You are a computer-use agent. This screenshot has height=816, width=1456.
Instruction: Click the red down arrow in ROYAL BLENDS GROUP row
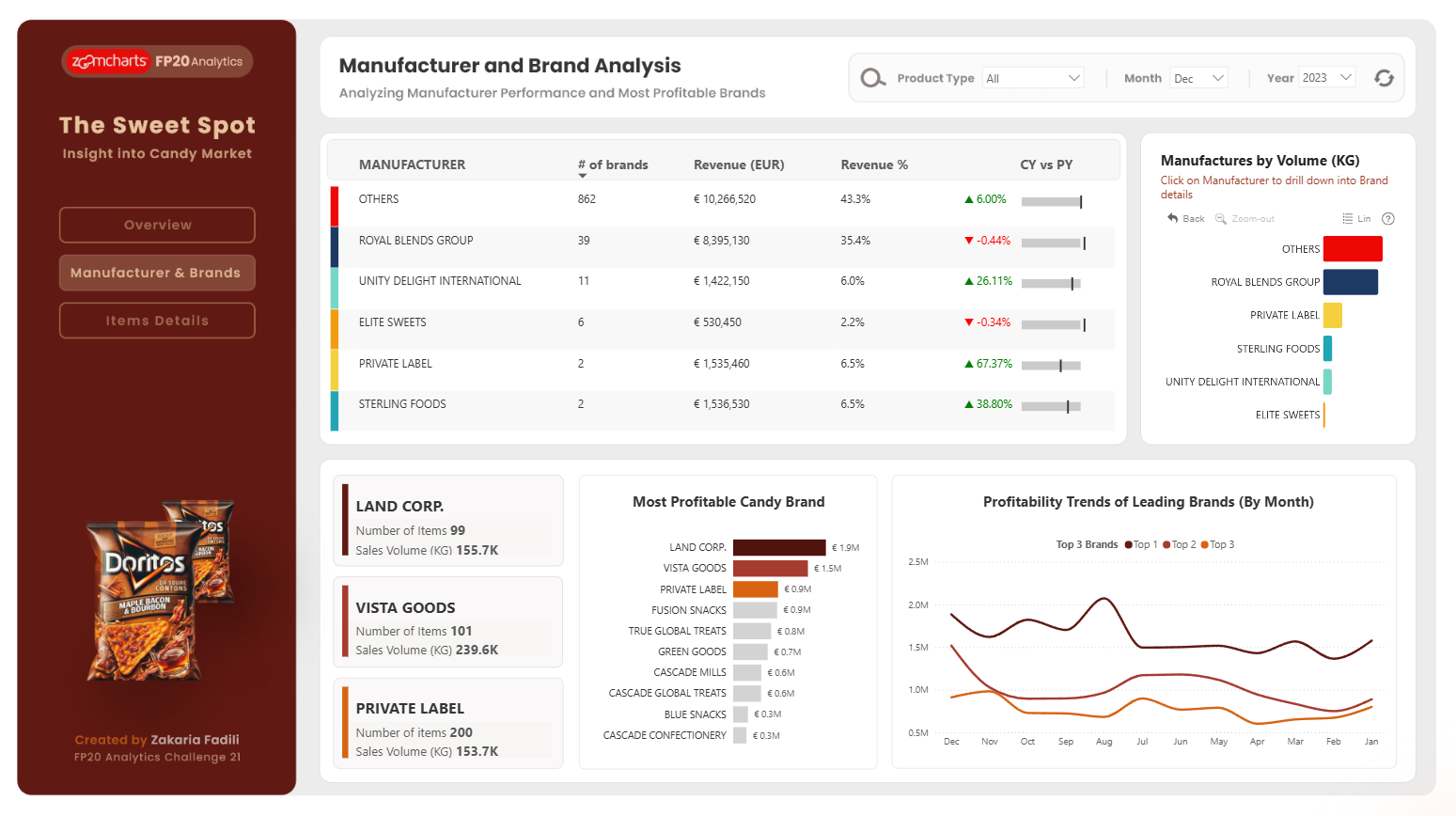pyautogui.click(x=969, y=241)
